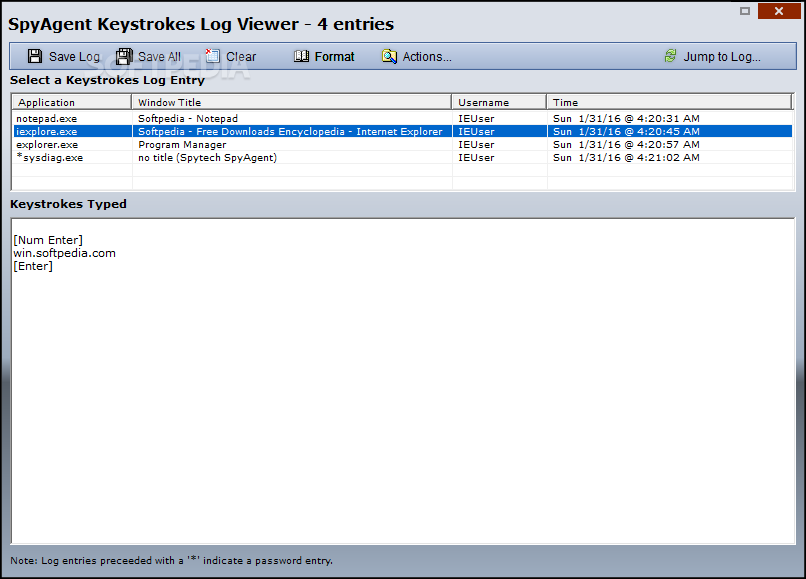Viewport: 806px width, 579px height.
Task: Click the Save All multi-disk icon
Action: click(x=124, y=56)
